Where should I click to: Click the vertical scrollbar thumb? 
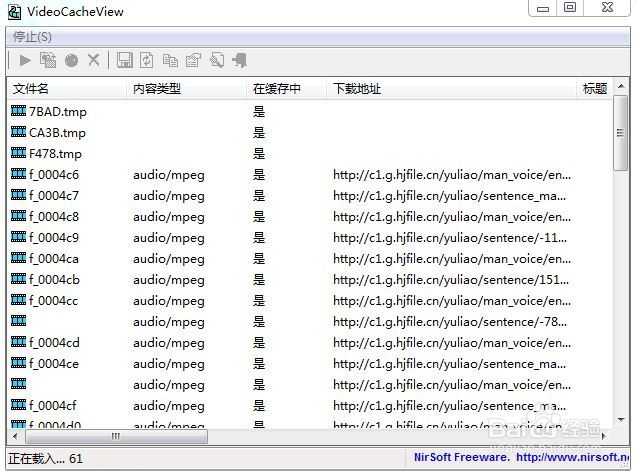pos(620,133)
